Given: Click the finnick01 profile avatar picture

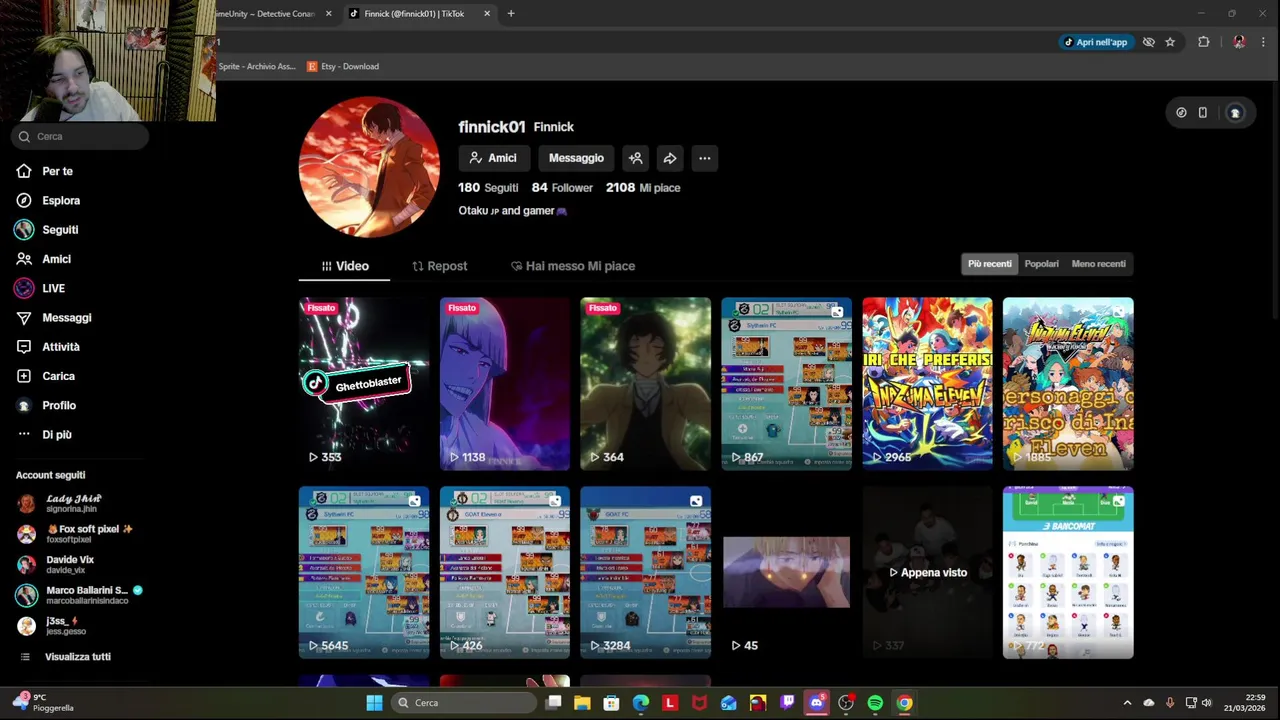Looking at the screenshot, I should pos(369,167).
